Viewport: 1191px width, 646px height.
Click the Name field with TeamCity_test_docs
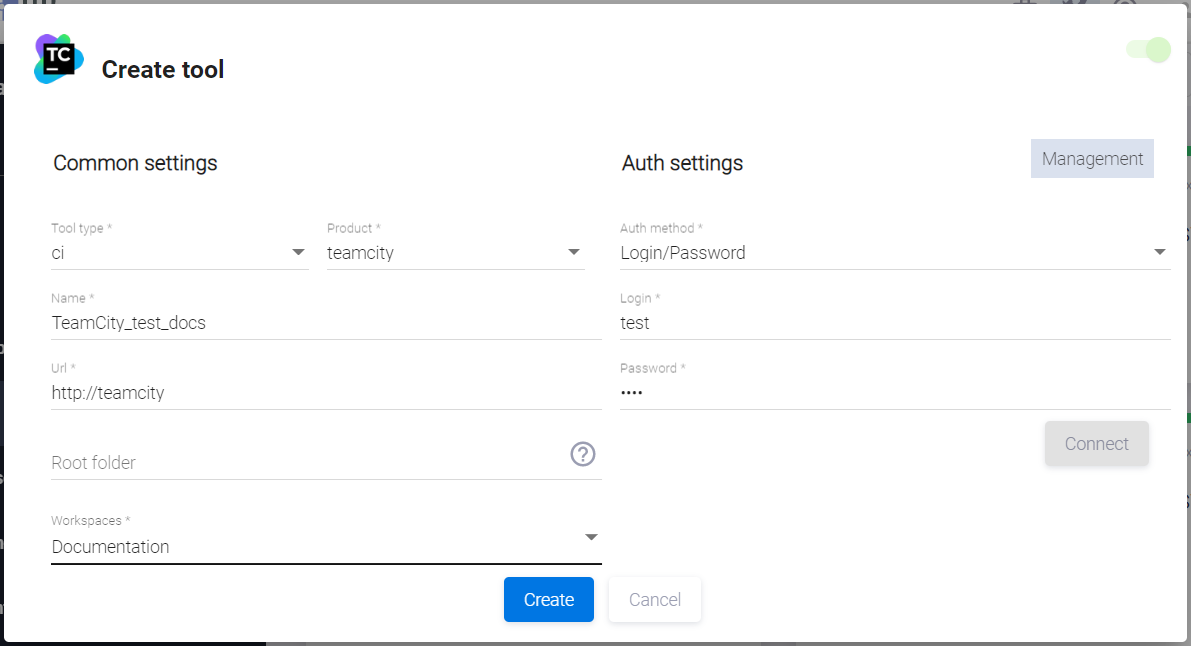pyautogui.click(x=325, y=323)
